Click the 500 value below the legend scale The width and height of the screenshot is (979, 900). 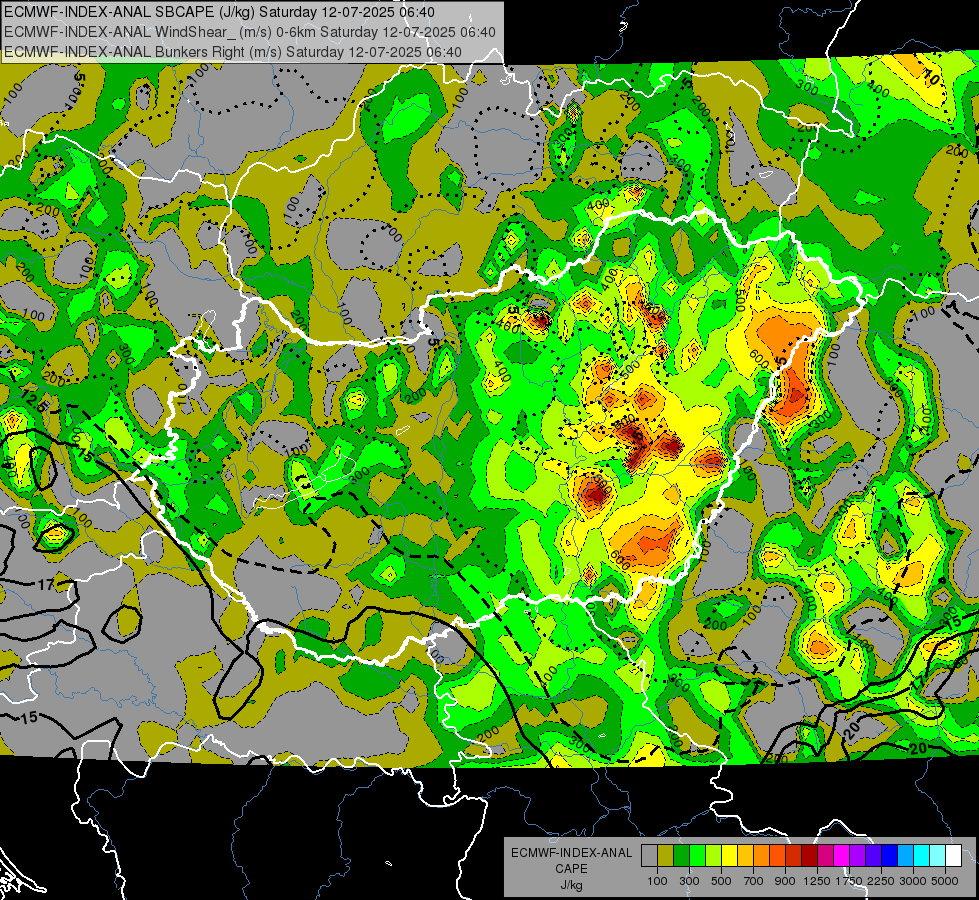721,881
